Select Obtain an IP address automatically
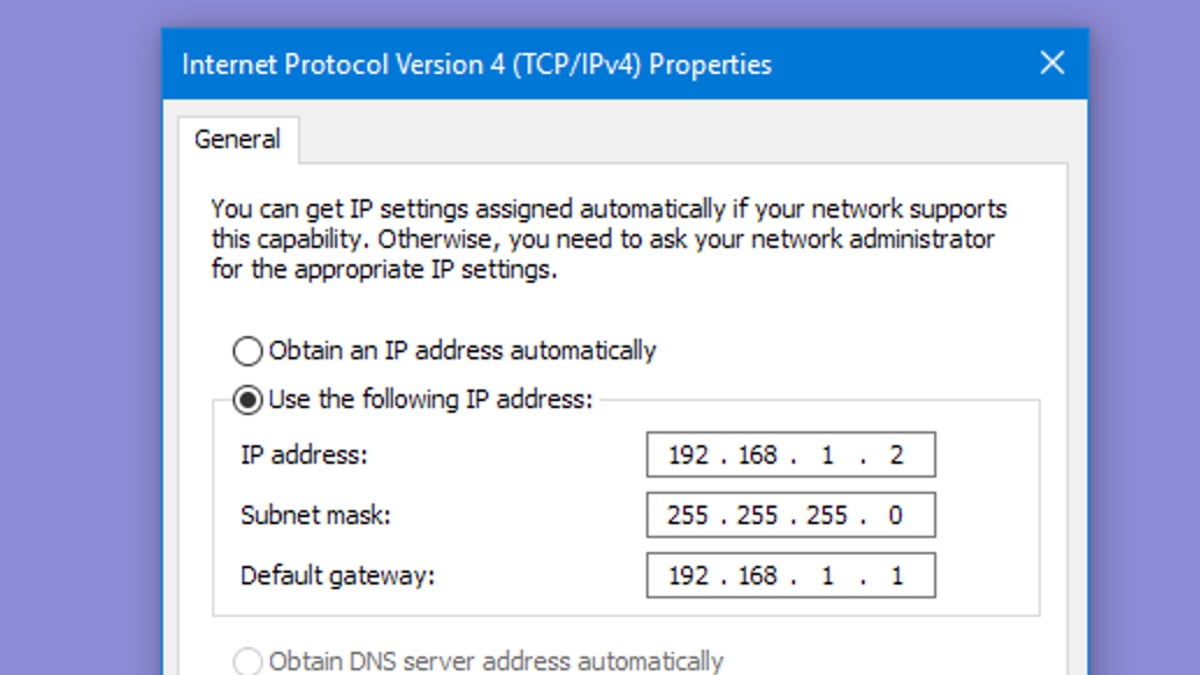The width and height of the screenshot is (1200, 675). point(247,351)
